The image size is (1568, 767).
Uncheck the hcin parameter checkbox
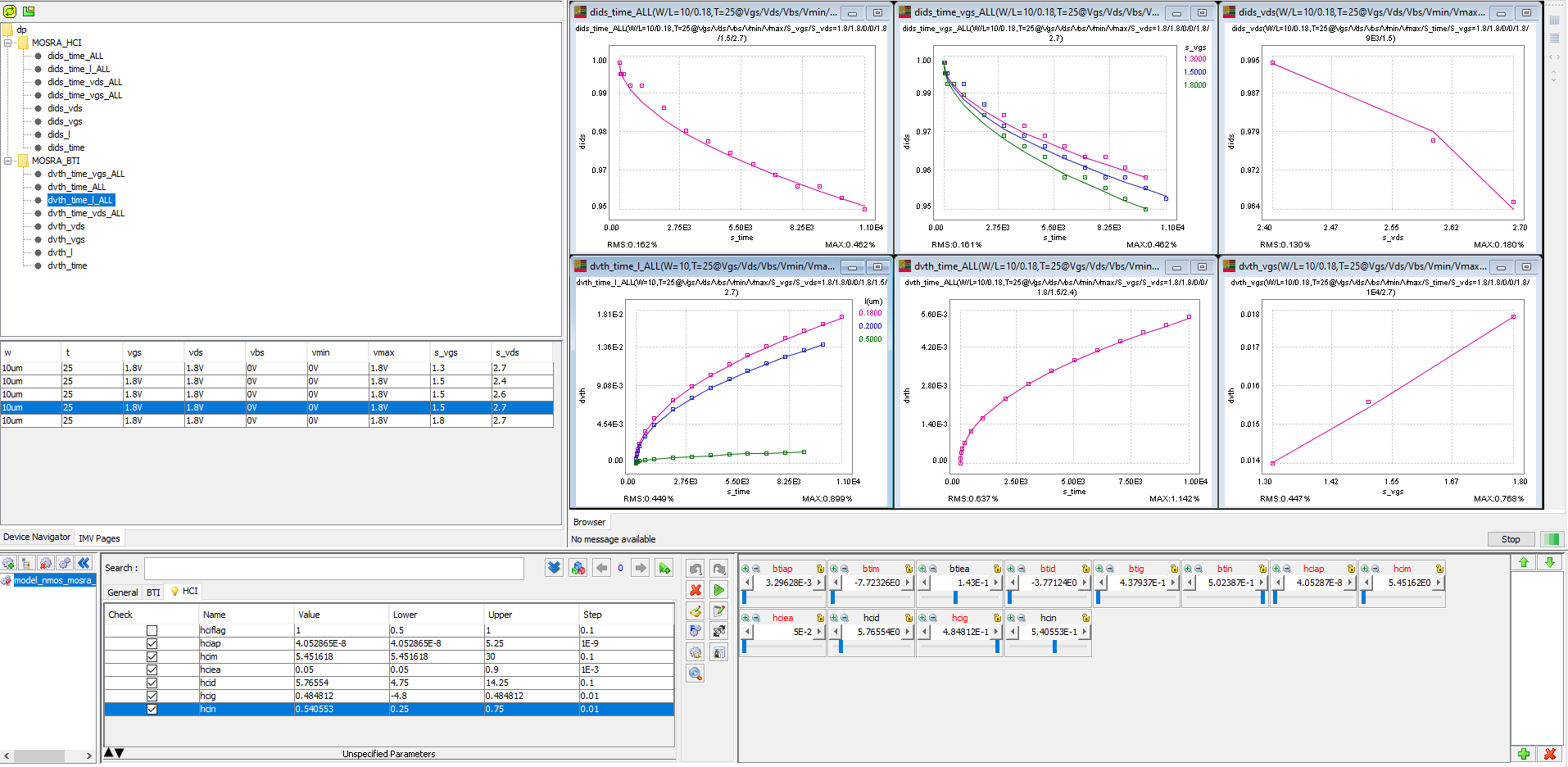click(152, 709)
